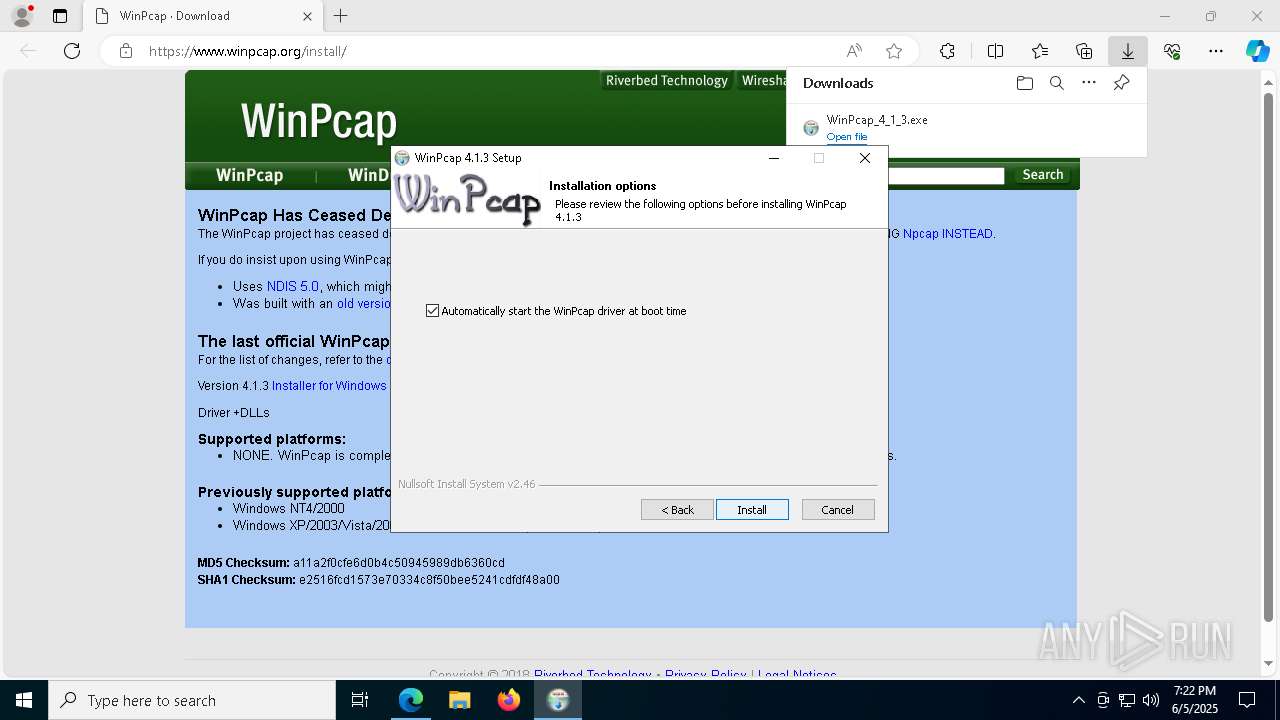1280x720 pixels.
Task: Click WinPcap installer taskbar icon
Action: [558, 701]
